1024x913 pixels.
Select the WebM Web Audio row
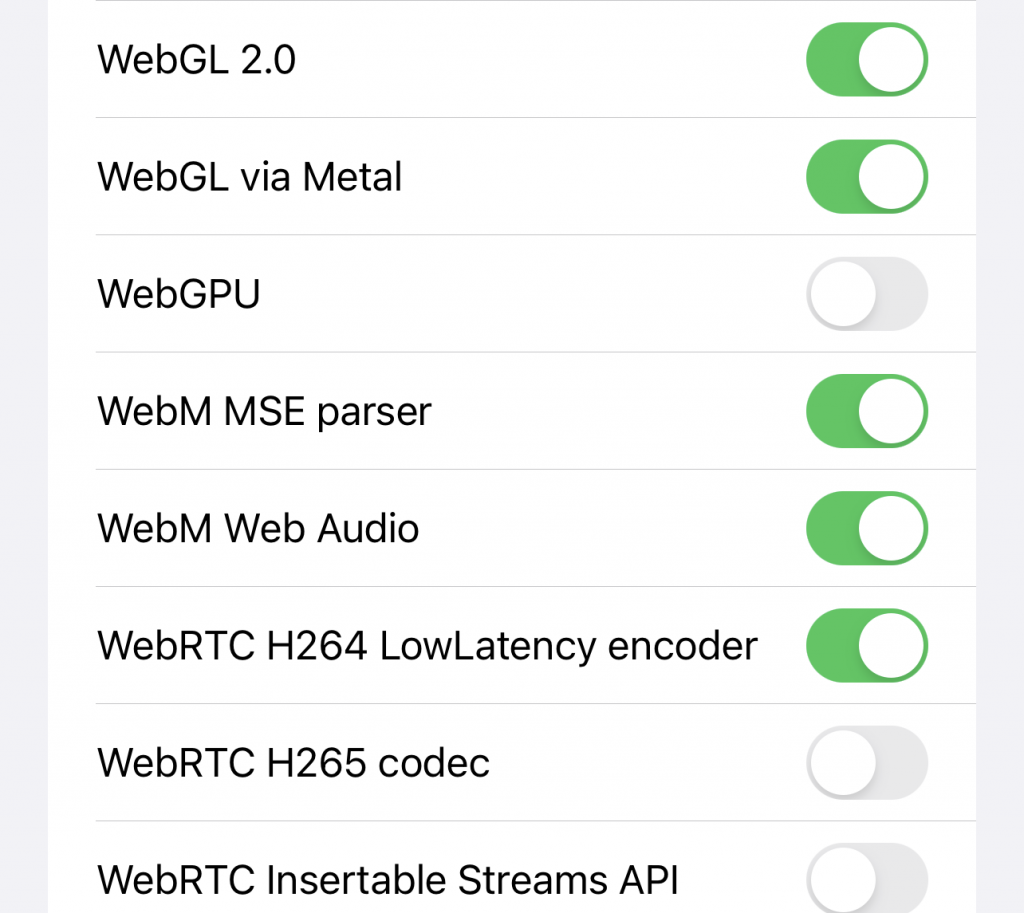click(258, 528)
